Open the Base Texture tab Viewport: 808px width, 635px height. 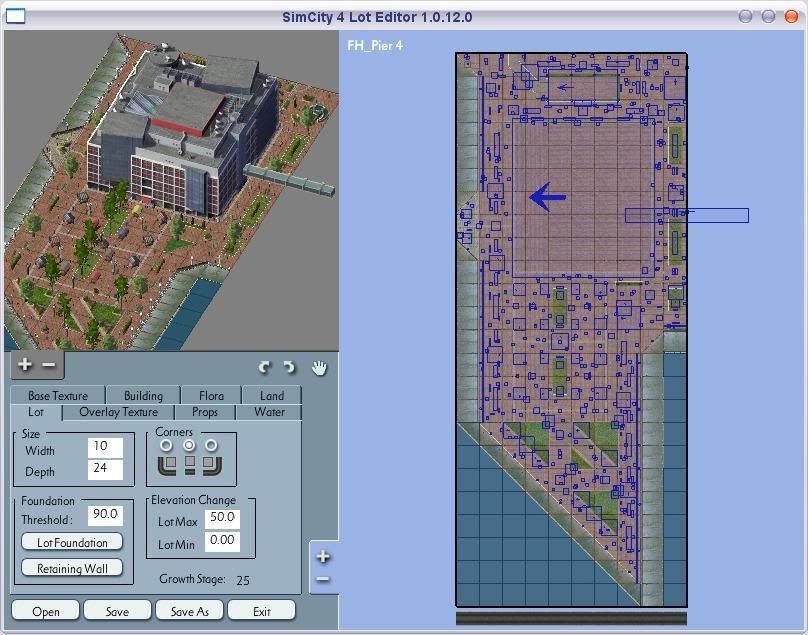pyautogui.click(x=58, y=395)
